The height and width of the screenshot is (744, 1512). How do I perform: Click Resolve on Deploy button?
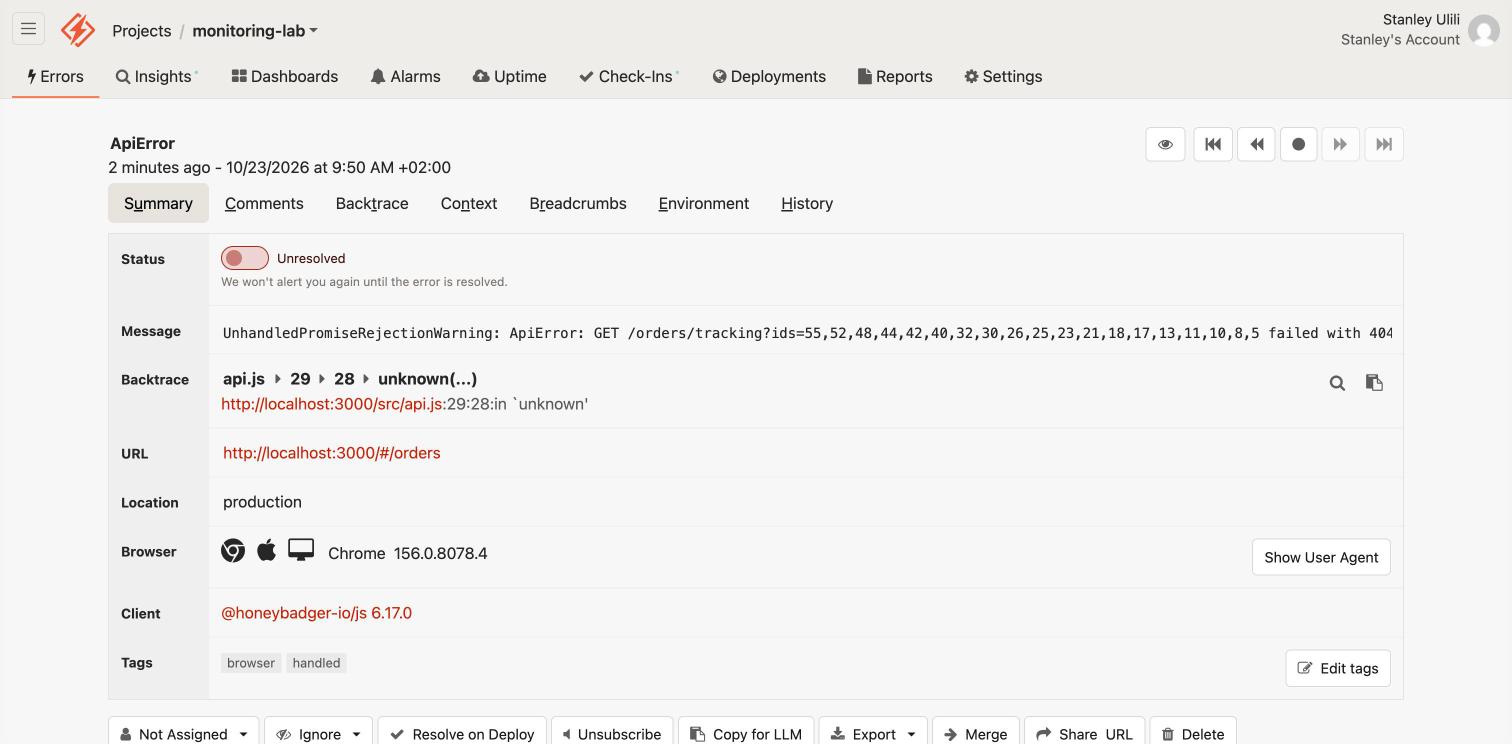click(x=462, y=733)
